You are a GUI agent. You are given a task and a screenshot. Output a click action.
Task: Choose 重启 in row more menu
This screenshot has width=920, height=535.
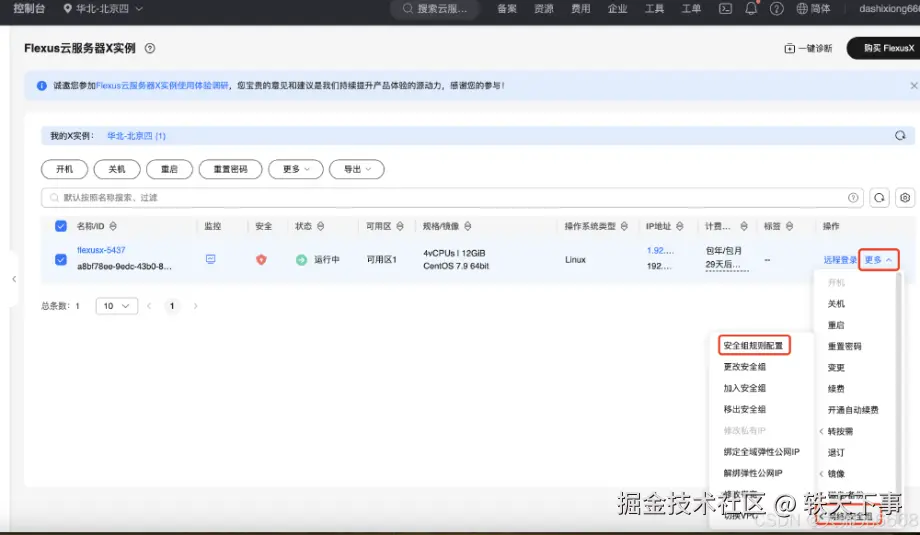[x=836, y=325]
